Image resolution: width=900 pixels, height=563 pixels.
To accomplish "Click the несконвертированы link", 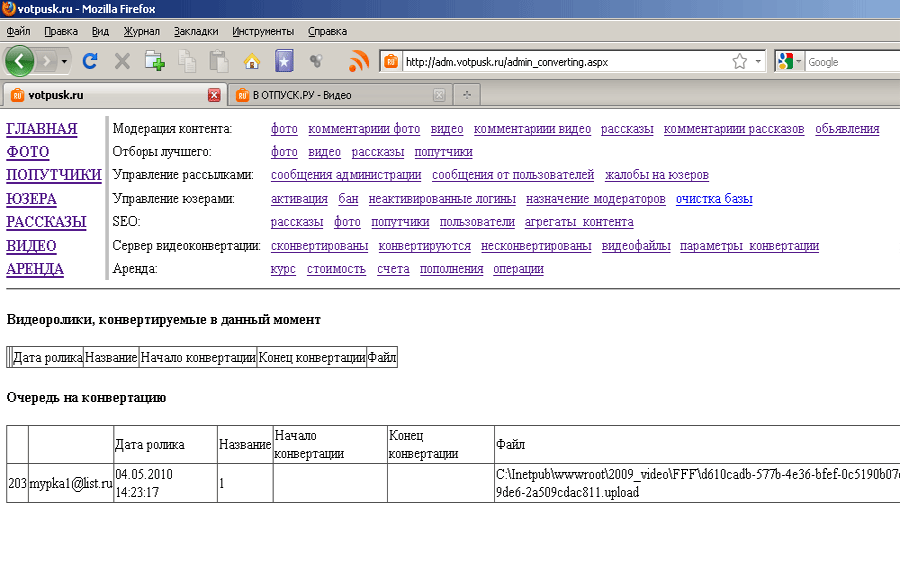I will pyautogui.click(x=536, y=246).
